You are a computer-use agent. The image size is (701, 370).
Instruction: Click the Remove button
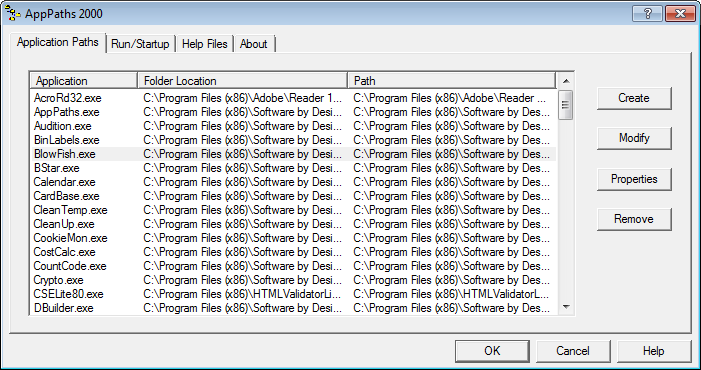click(x=633, y=219)
